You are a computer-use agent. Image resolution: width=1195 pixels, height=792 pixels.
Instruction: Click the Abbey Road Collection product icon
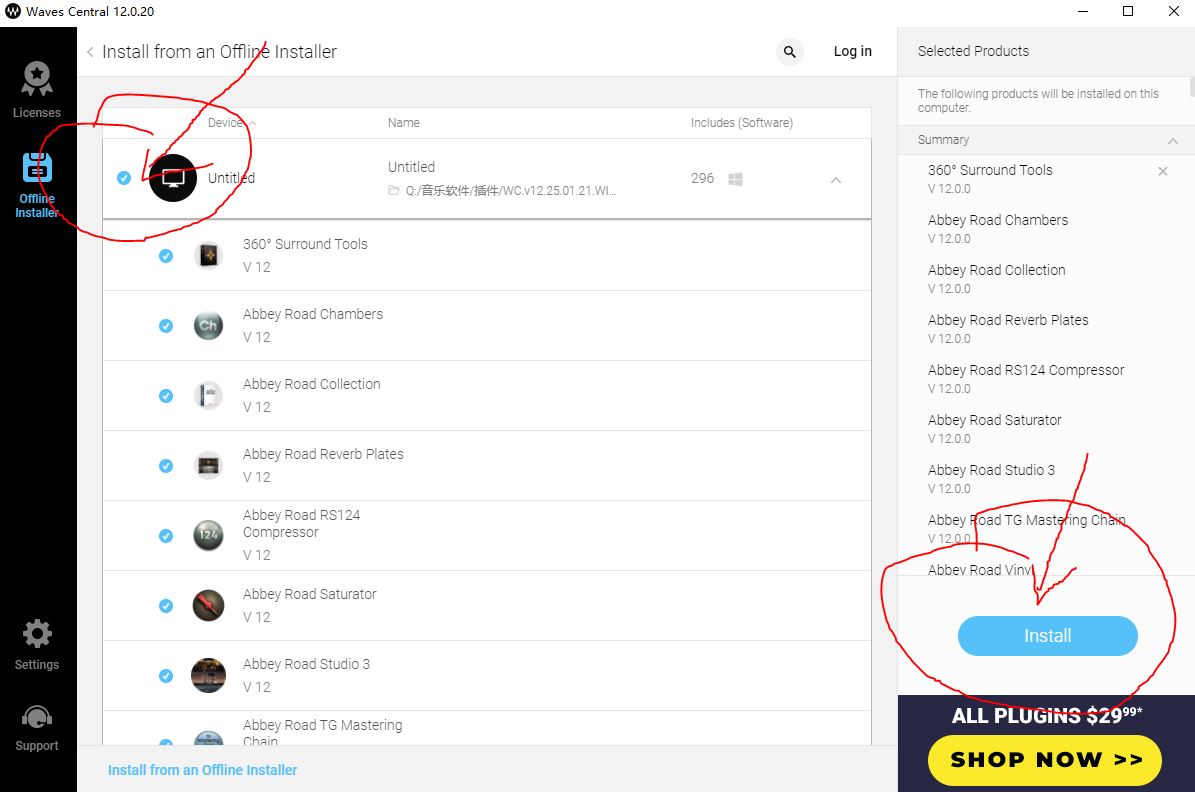click(x=208, y=396)
